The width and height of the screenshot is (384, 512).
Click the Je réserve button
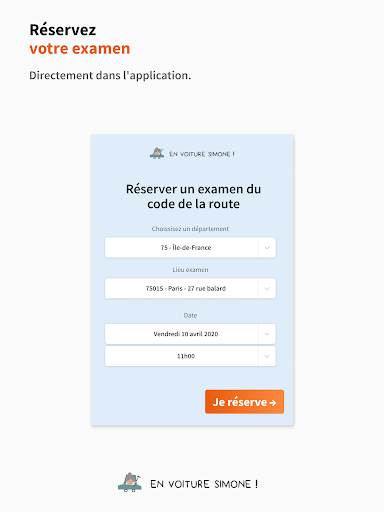point(244,402)
